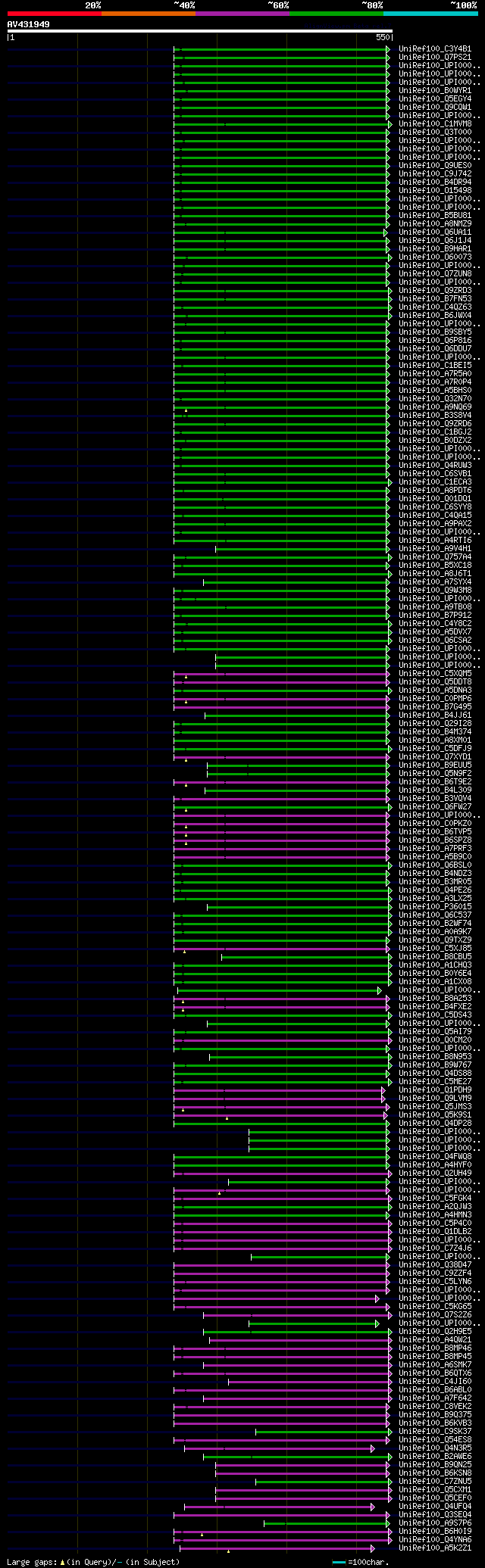This screenshot has height=1568, width=485.
Task: Select hit label UniRef100_B7FN53
Action: pos(435,299)
